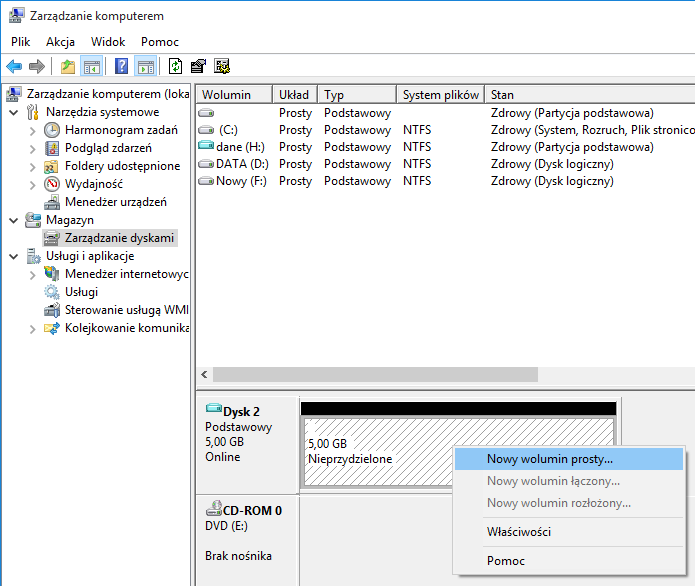Click the Magazyn storage icon
The width and height of the screenshot is (695, 586).
[x=33, y=220]
